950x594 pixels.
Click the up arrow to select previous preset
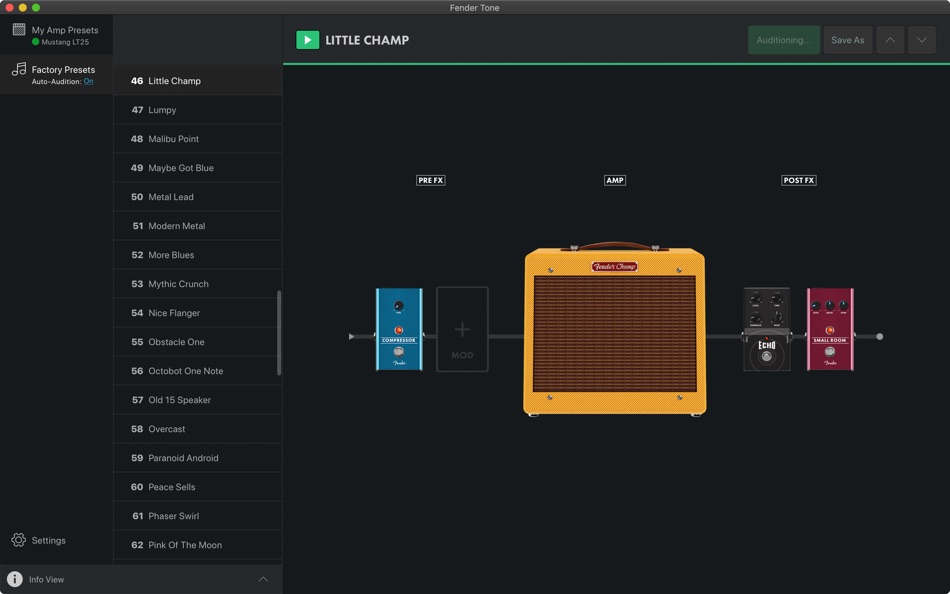888,40
